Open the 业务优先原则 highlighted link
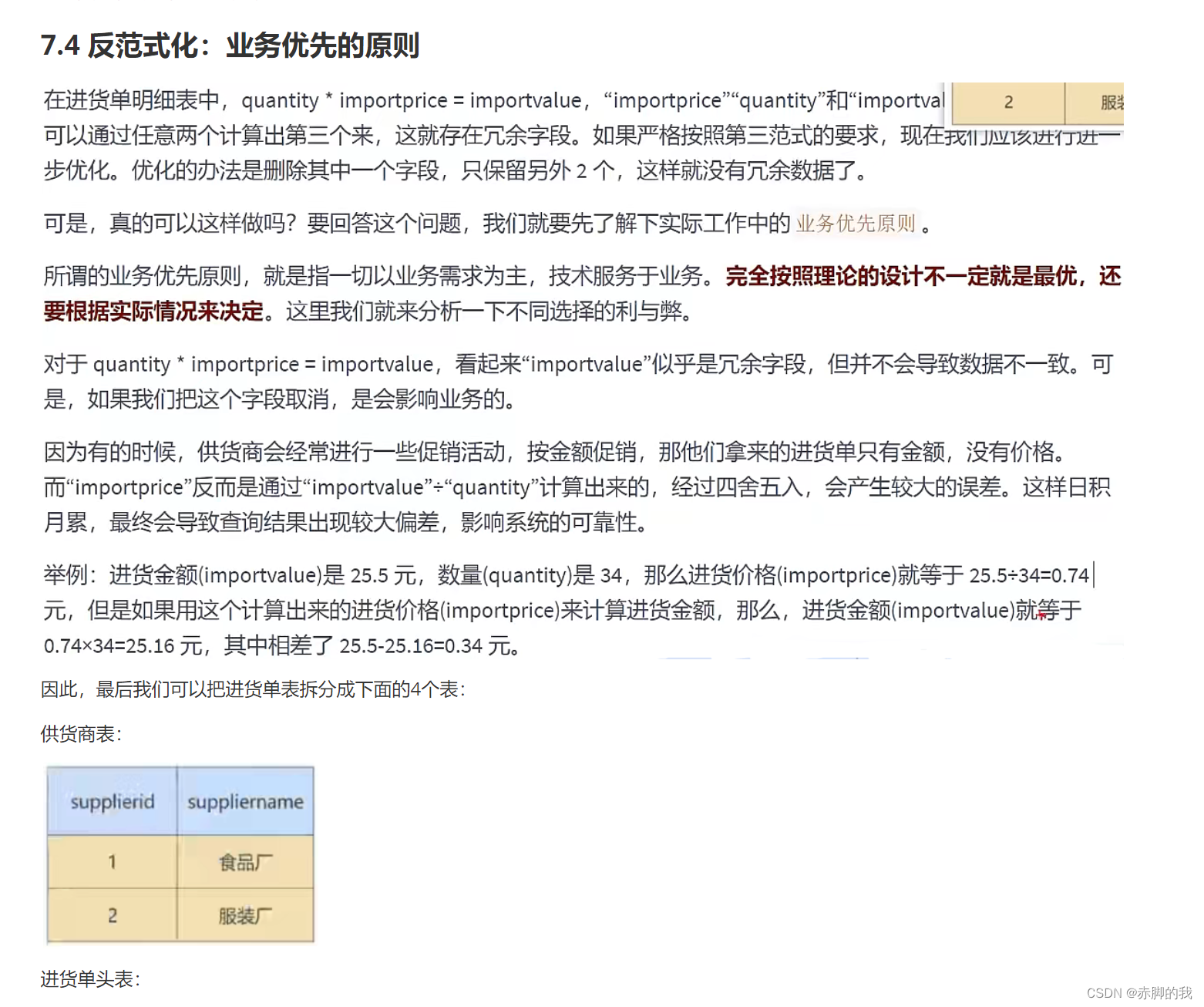 click(854, 223)
